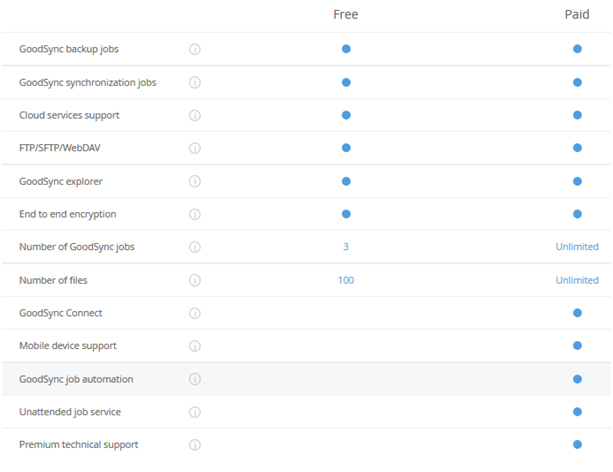Click the GoodSync Connect label
This screenshot has height=472, width=613.
click(61, 313)
